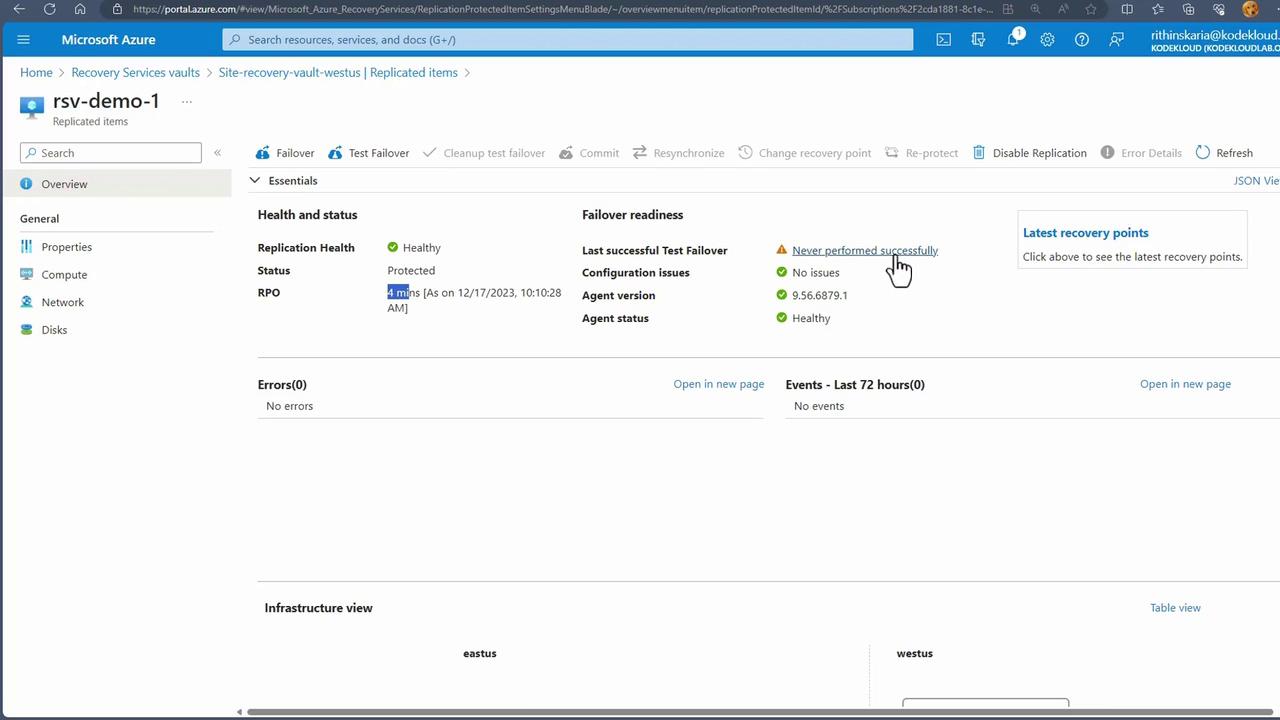
Task: Collapse the Essentials section
Action: (255, 181)
